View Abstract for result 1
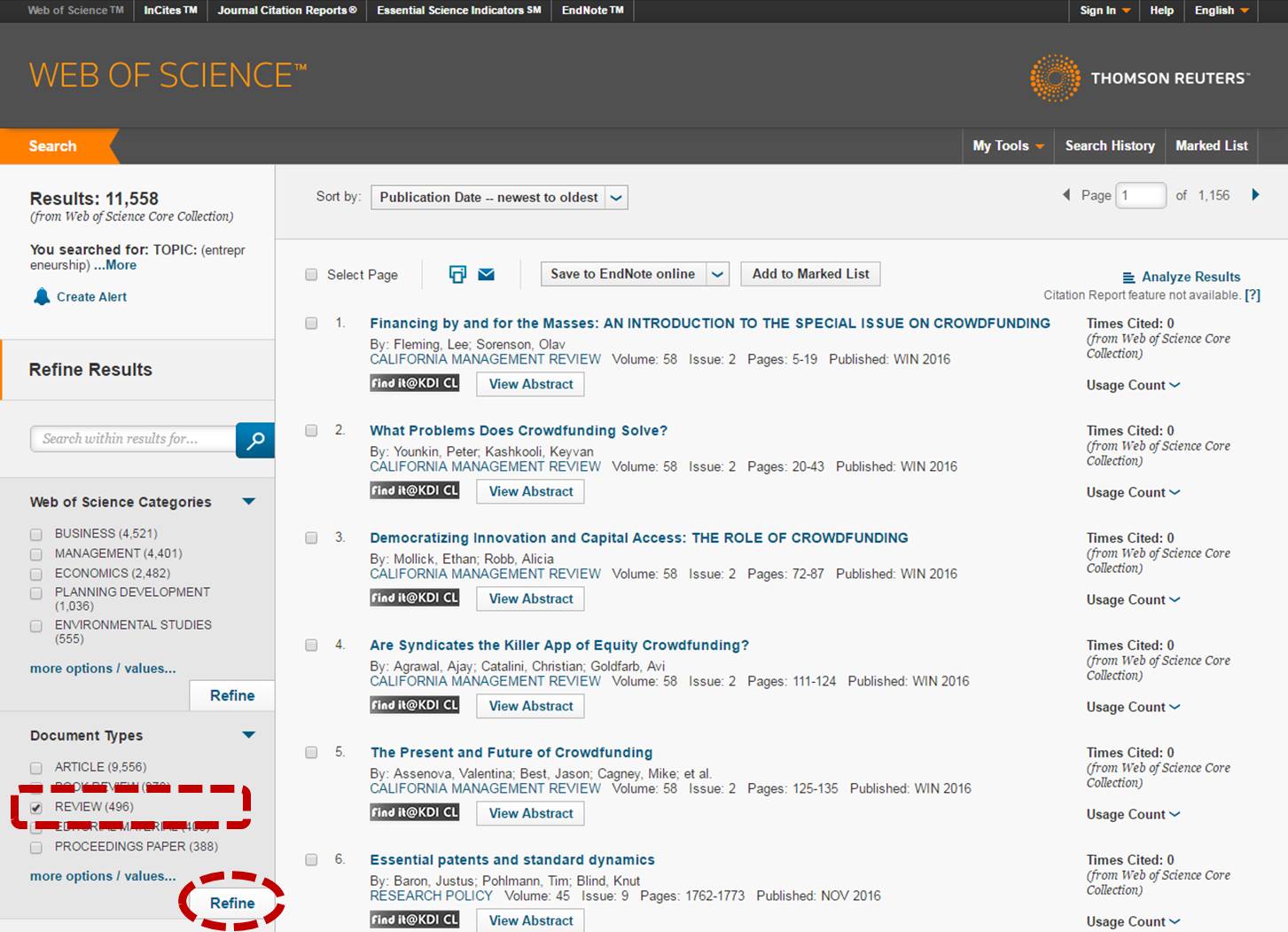Image resolution: width=1288 pixels, height=932 pixels. click(x=531, y=385)
